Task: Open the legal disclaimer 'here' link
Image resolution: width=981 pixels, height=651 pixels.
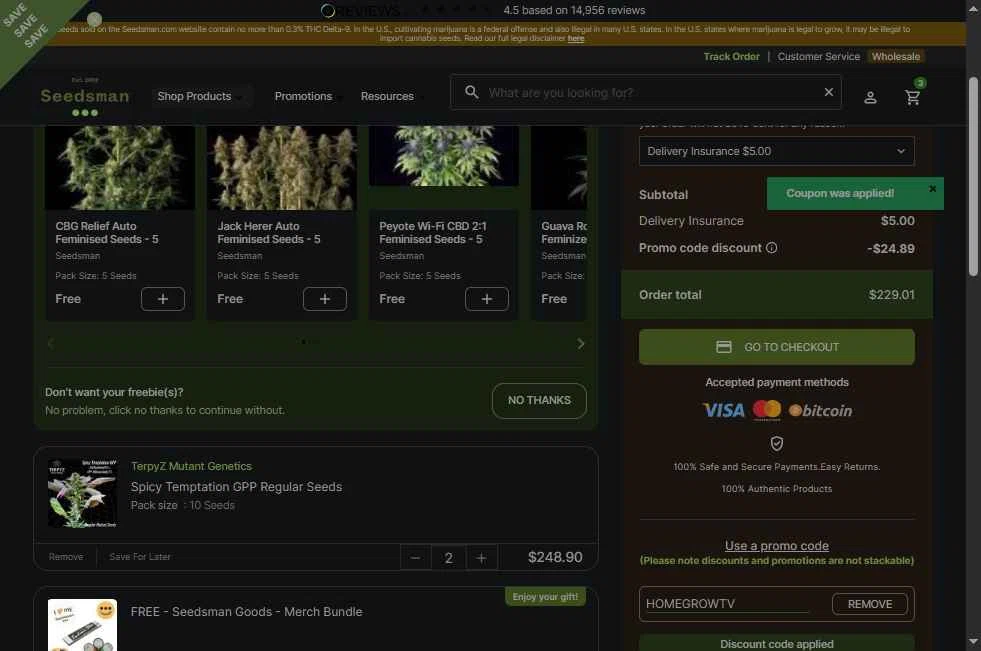Action: pos(576,39)
